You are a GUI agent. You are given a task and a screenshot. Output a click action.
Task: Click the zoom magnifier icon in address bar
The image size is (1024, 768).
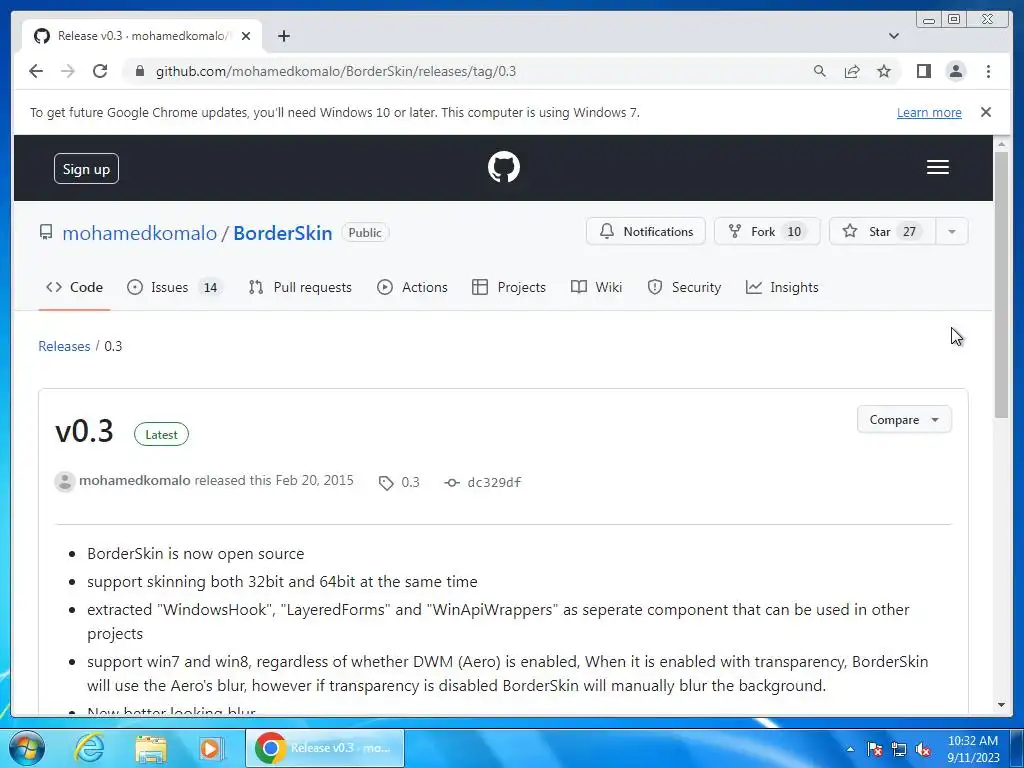click(820, 71)
